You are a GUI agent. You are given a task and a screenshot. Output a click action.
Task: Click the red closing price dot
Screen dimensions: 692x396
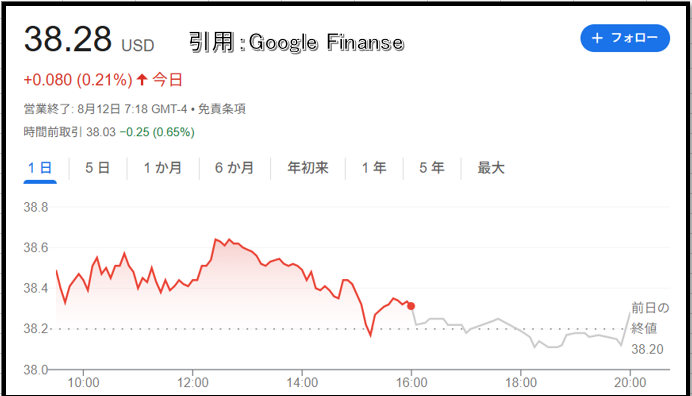[411, 306]
